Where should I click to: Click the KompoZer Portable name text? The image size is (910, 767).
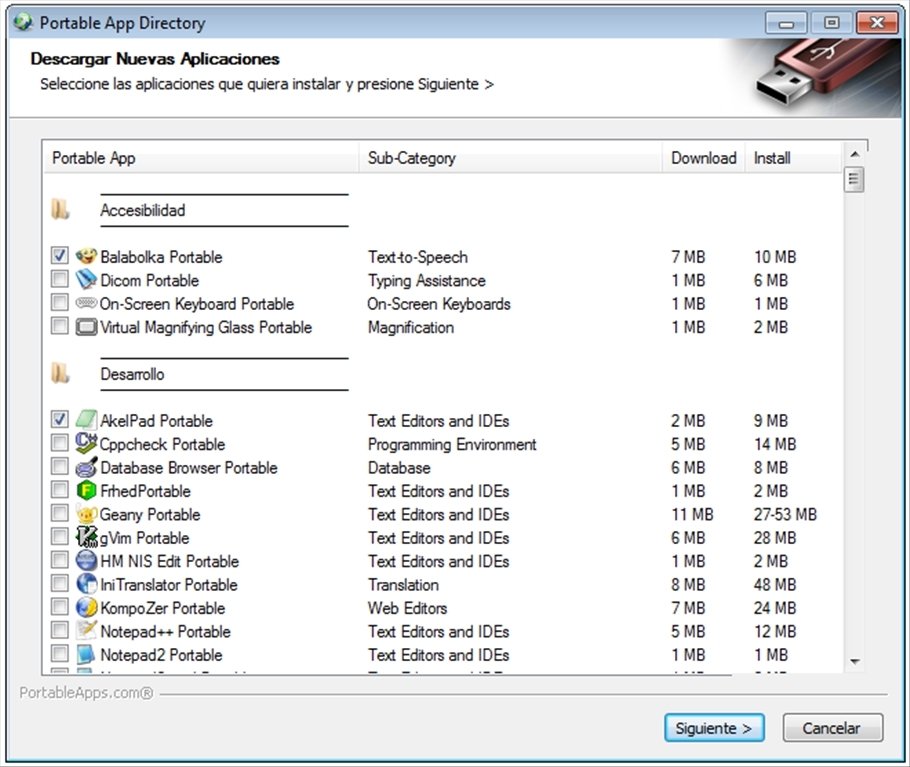point(162,608)
